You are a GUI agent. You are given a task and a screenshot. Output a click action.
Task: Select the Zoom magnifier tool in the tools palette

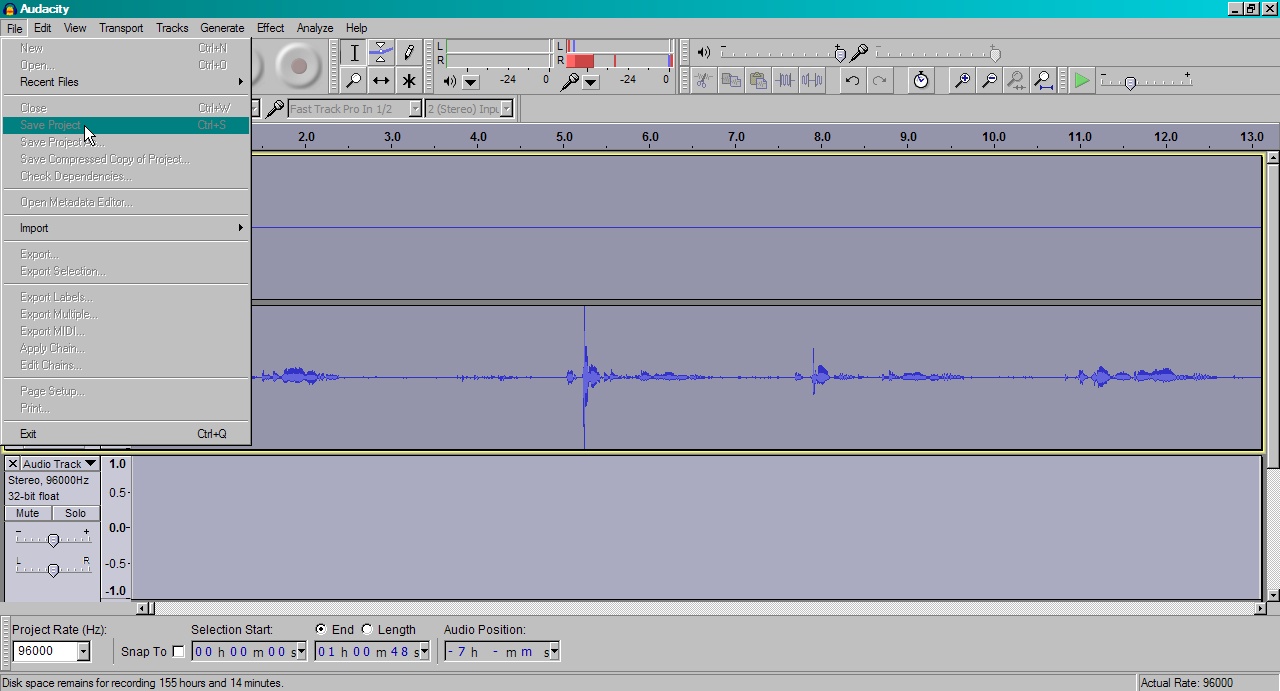pyautogui.click(x=354, y=80)
